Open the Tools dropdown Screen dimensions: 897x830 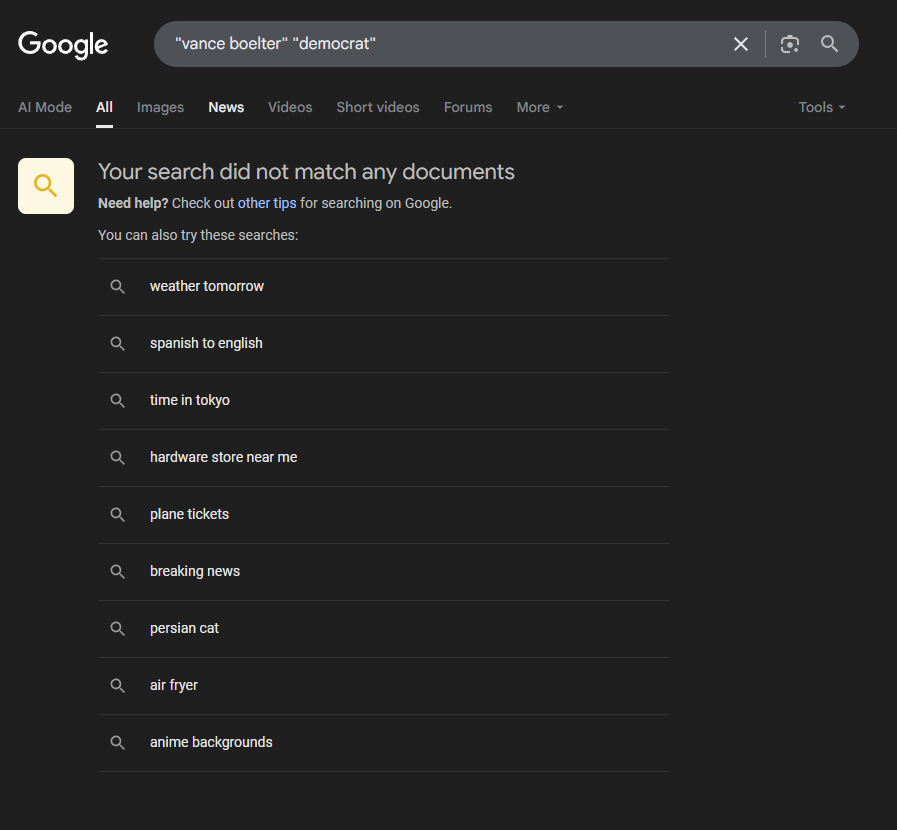click(821, 107)
